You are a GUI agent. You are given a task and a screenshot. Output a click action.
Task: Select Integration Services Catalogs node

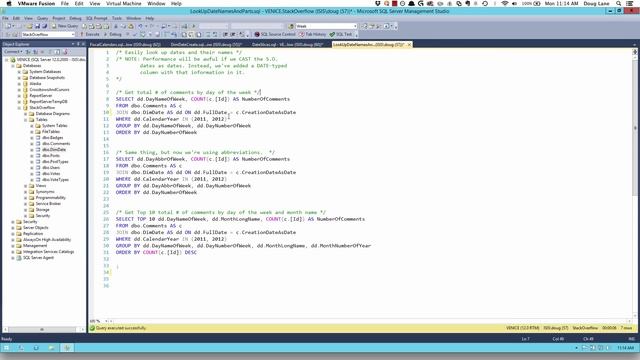(x=49, y=252)
